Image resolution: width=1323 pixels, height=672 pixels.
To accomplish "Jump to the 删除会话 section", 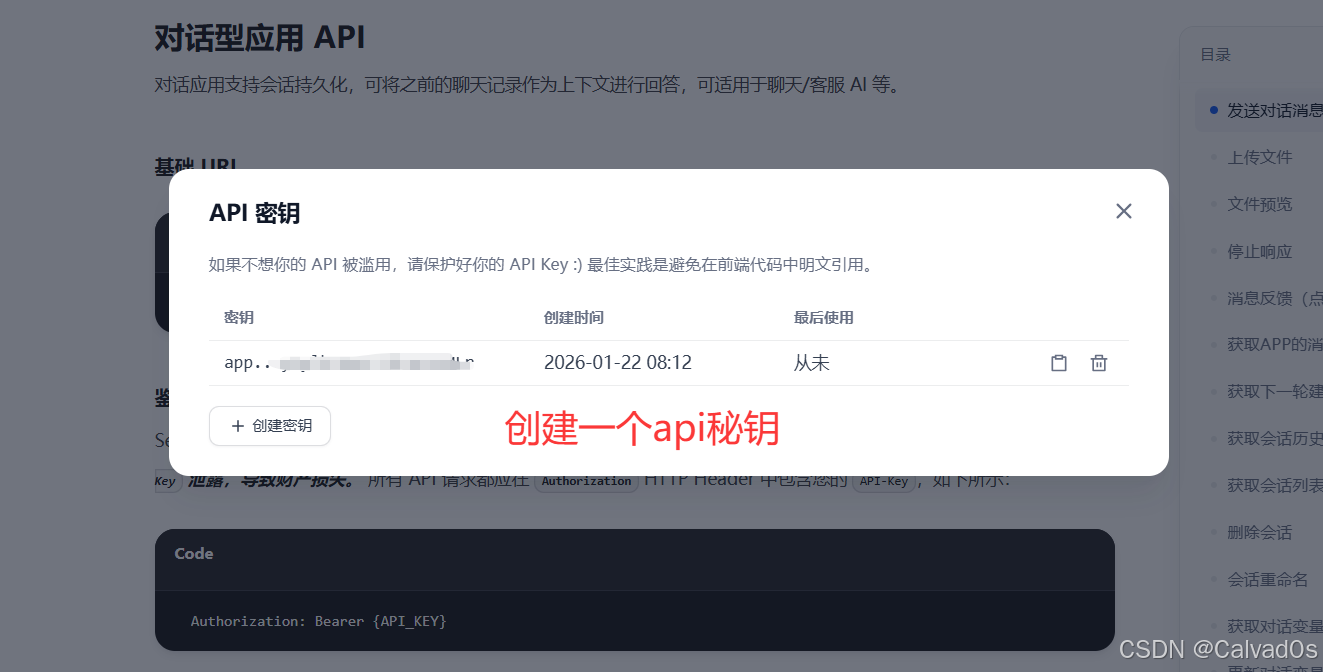I will 1260,532.
